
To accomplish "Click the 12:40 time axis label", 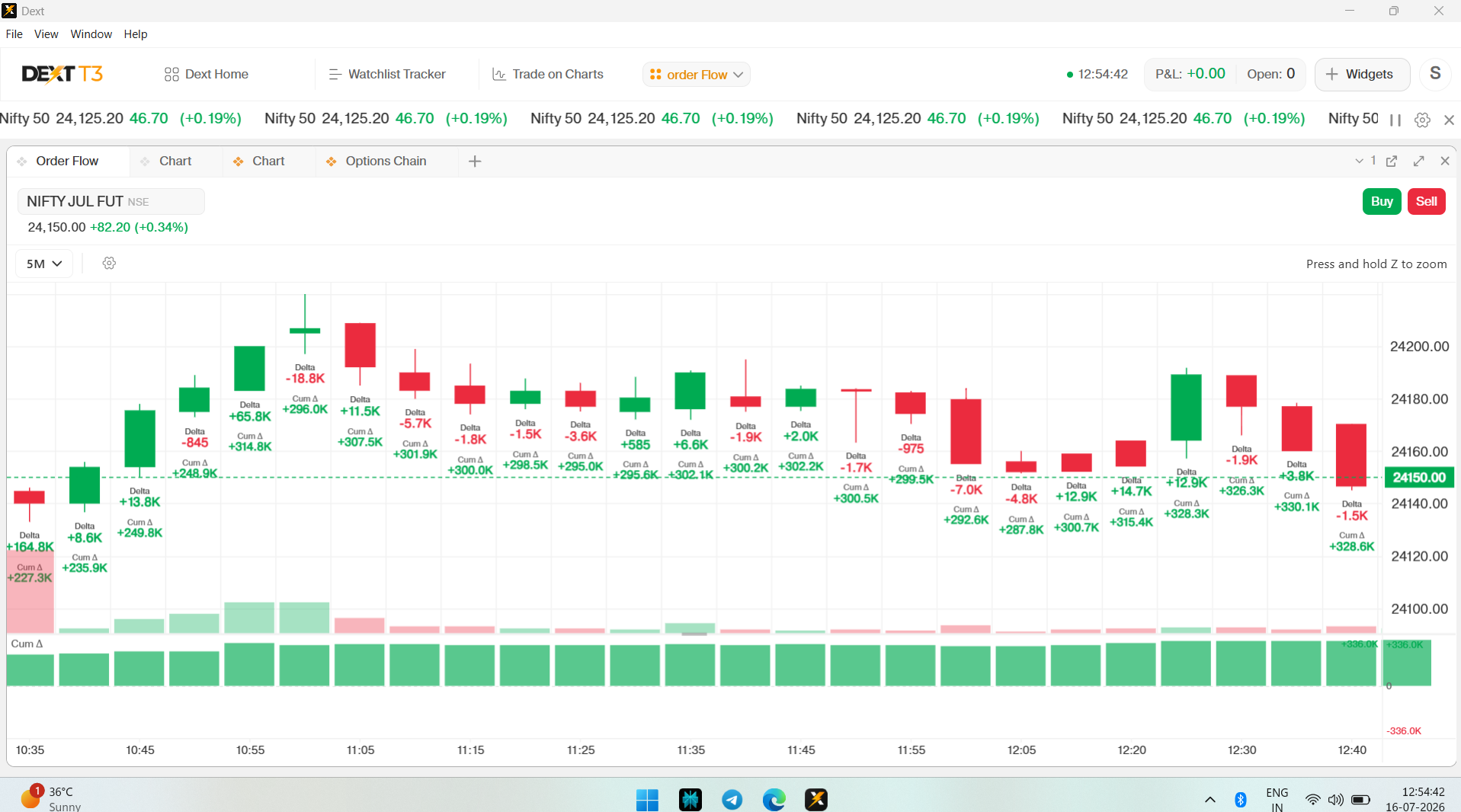I will point(1352,750).
